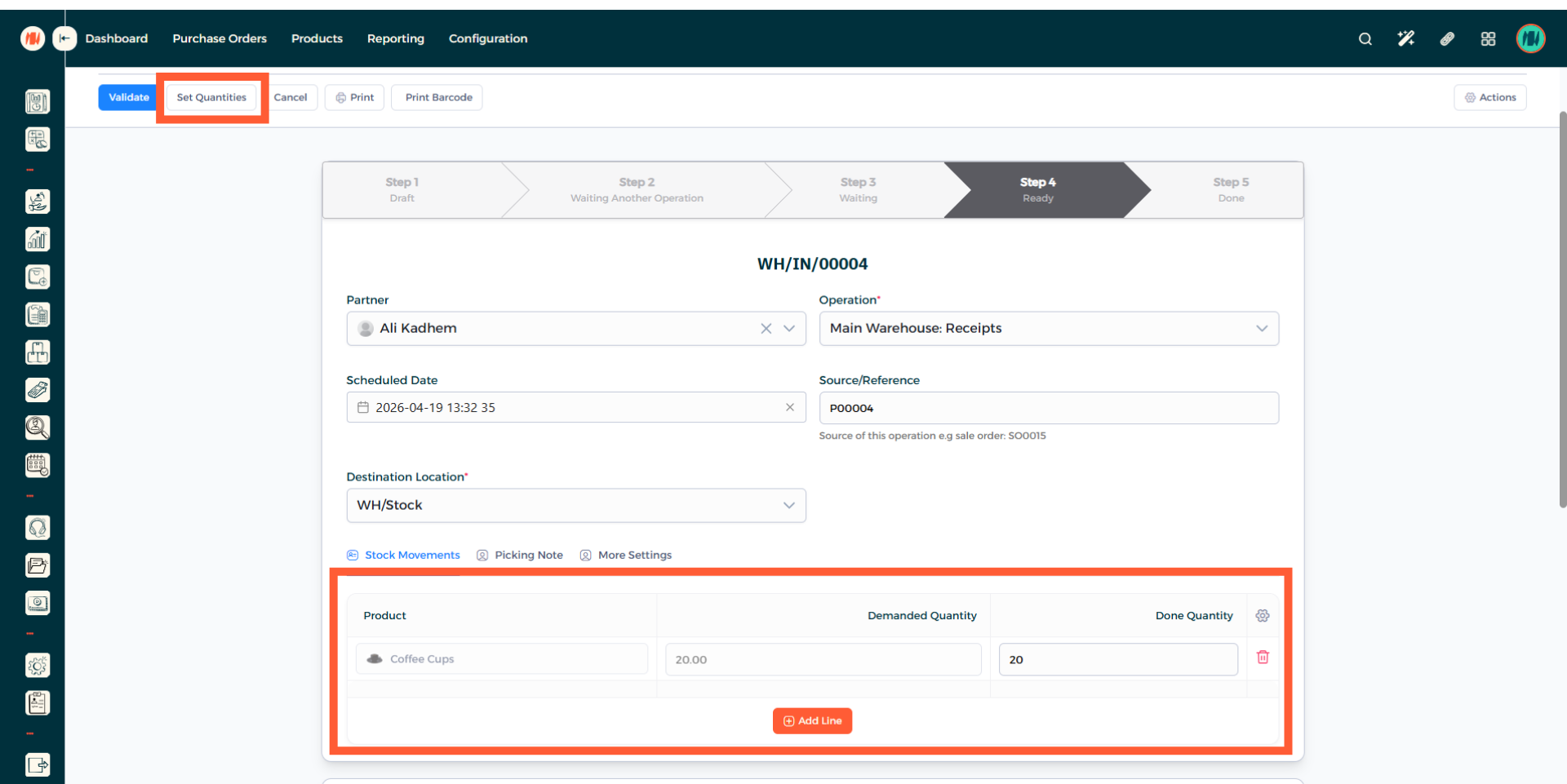Open the apps grid icon
This screenshot has width=1567, height=784.
point(1488,39)
